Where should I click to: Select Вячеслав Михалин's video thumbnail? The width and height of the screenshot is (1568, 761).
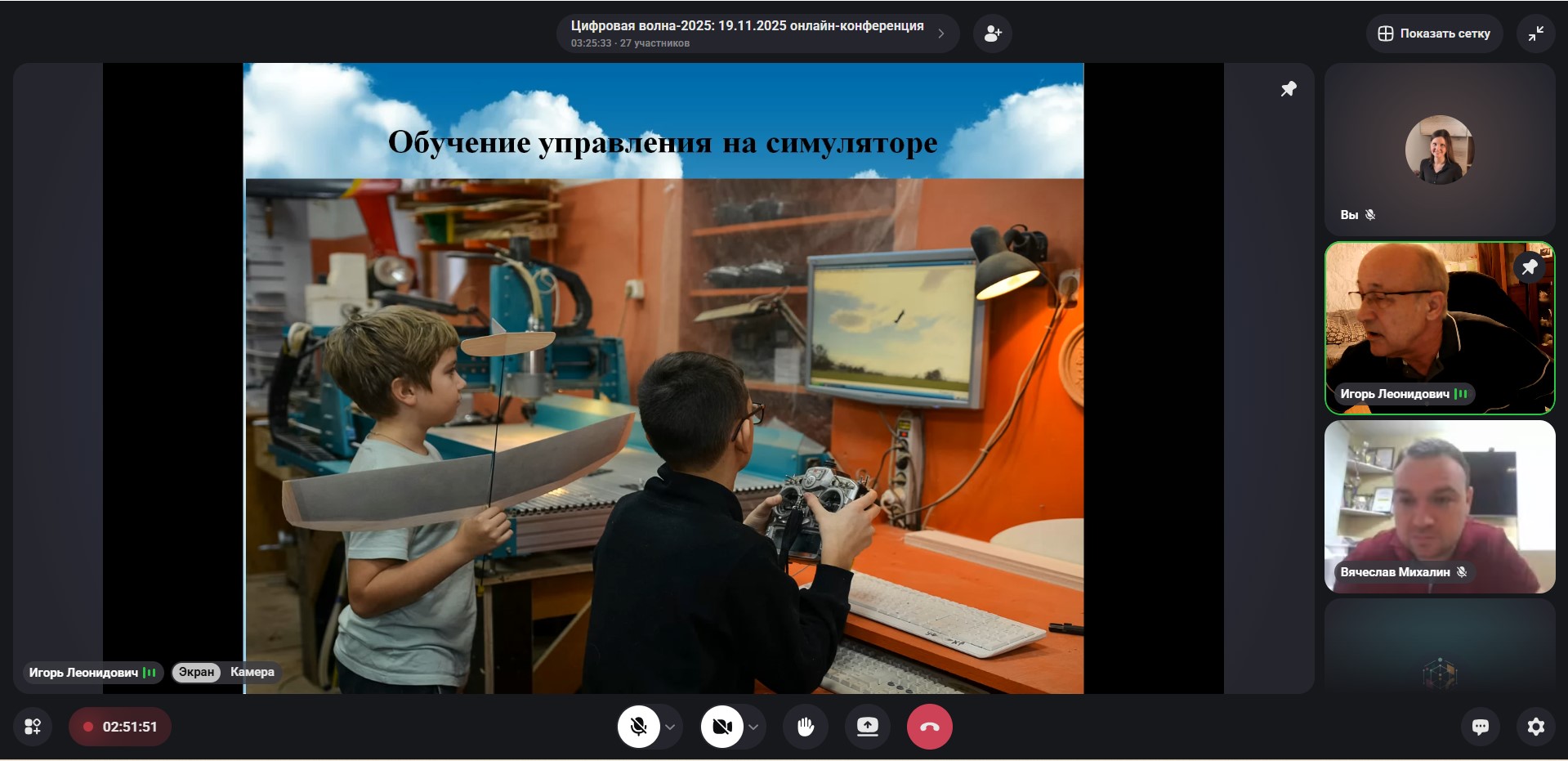coord(1439,507)
